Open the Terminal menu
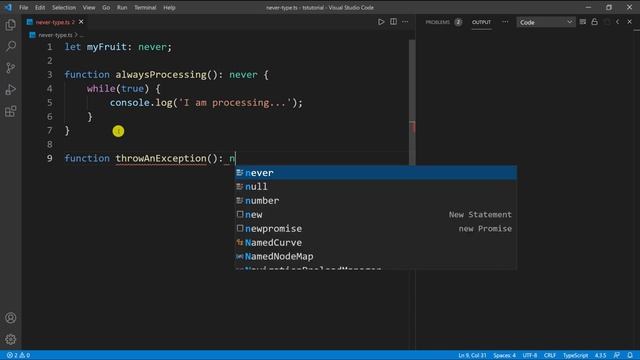The image size is (640, 360). (x=145, y=7)
